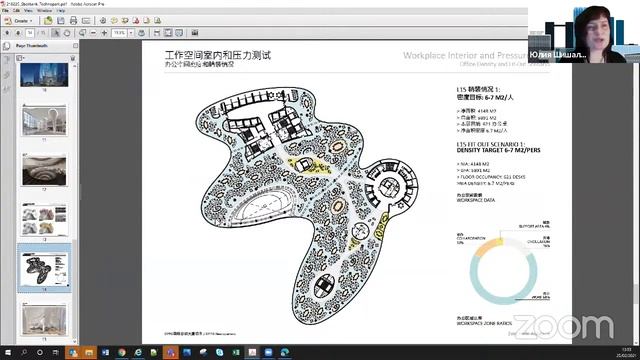Activate the Hand pan tool
The width and height of the screenshot is (640, 360).
click(67, 33)
